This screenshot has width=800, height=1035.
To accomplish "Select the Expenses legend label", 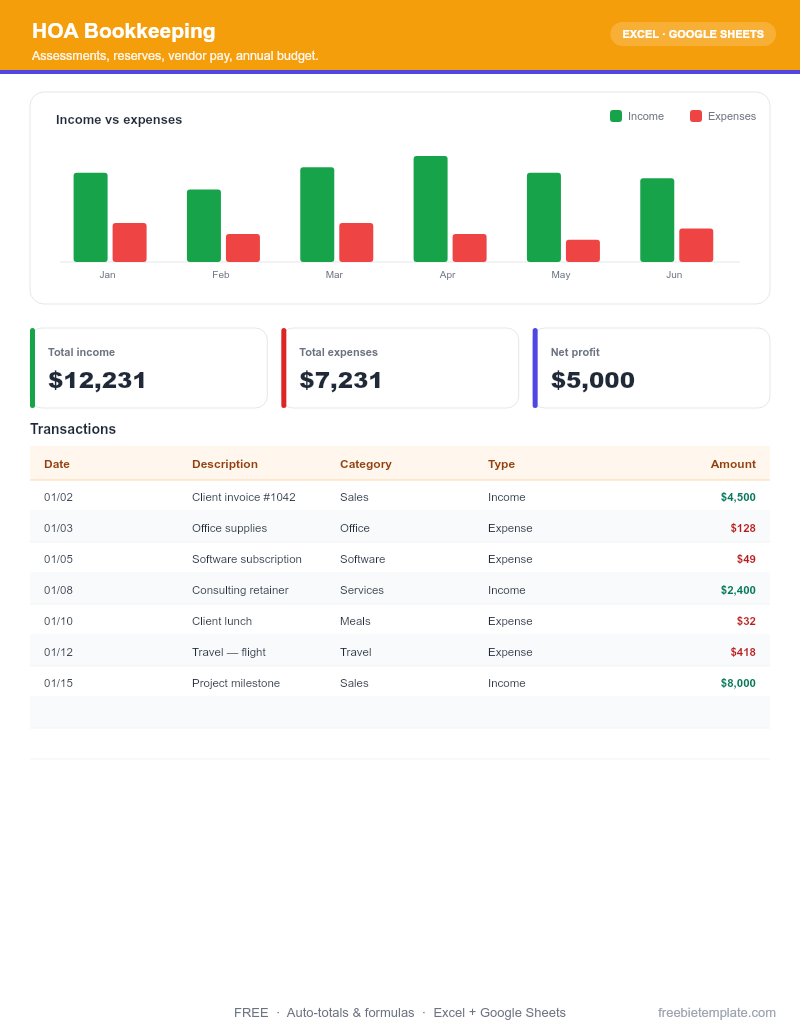I will tap(731, 116).
